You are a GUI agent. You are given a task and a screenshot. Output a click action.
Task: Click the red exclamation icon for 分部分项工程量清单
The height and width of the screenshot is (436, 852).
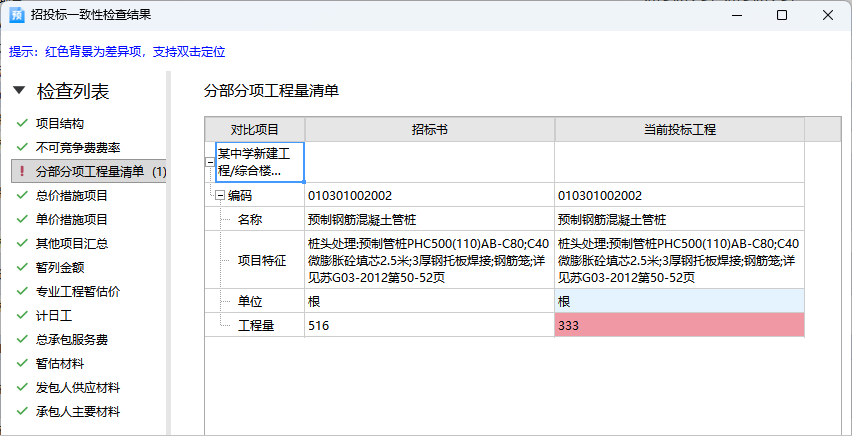tap(22, 172)
